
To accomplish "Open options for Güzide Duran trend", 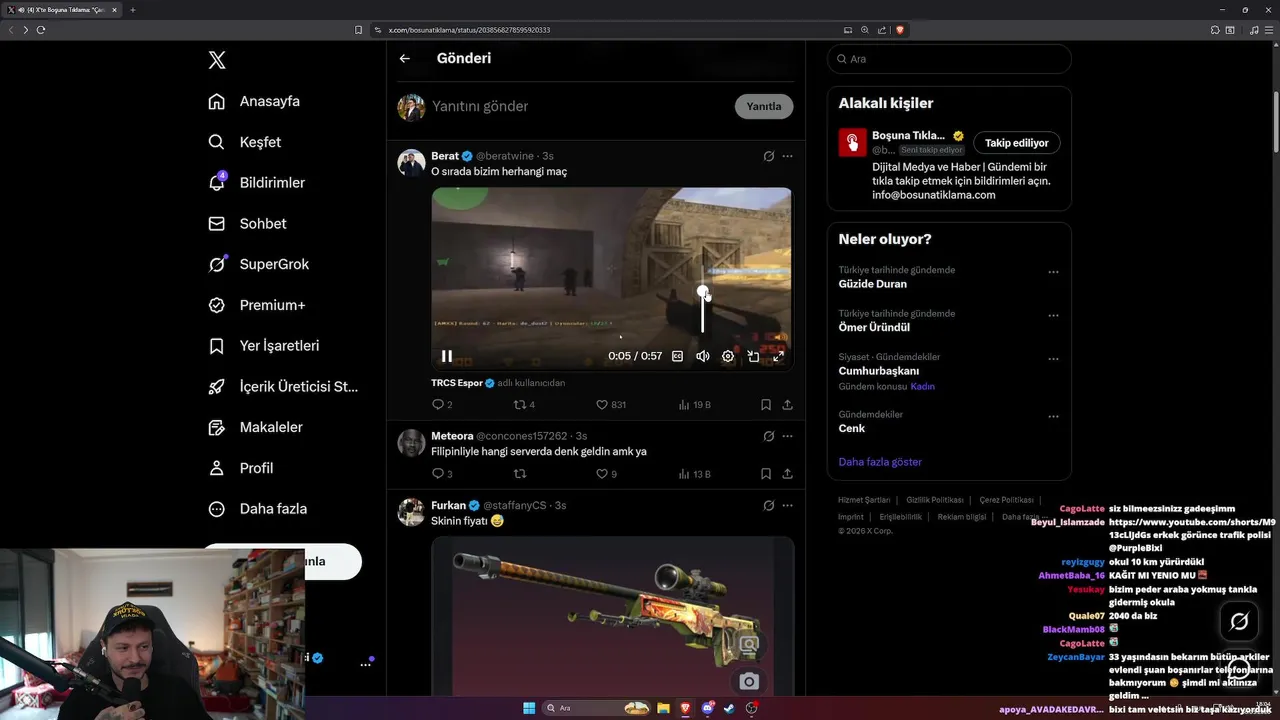I will point(1053,272).
